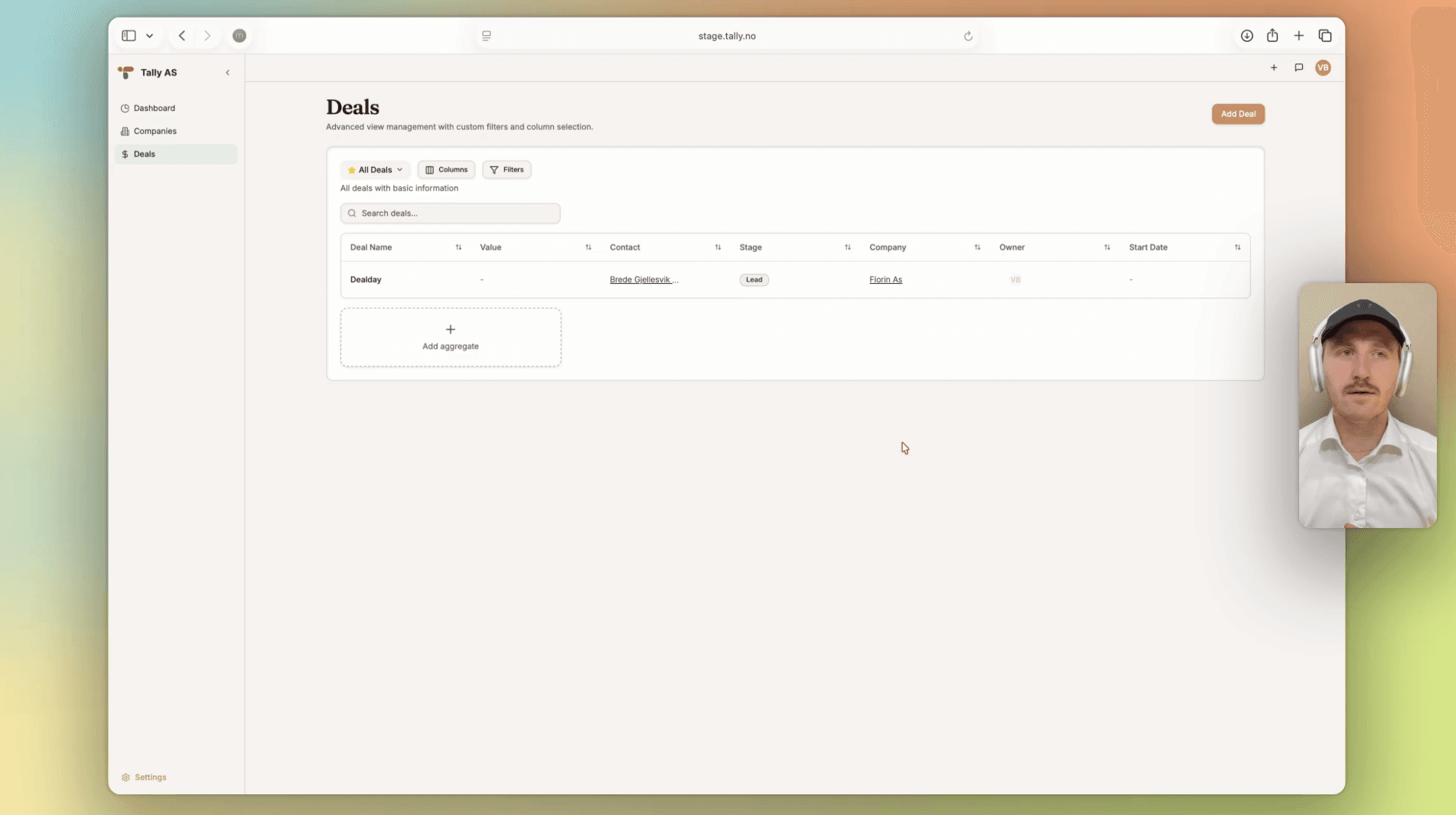
Task: Click the Deals page heading
Action: [353, 107]
